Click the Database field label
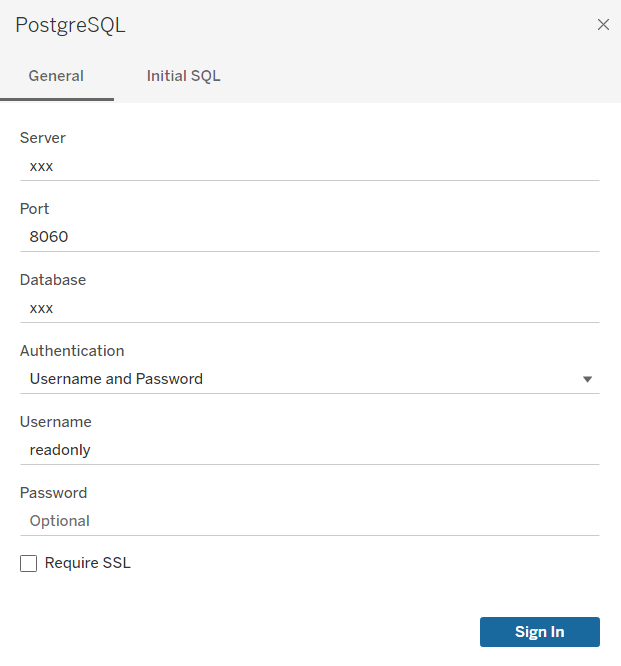The image size is (621, 666). coord(53,280)
